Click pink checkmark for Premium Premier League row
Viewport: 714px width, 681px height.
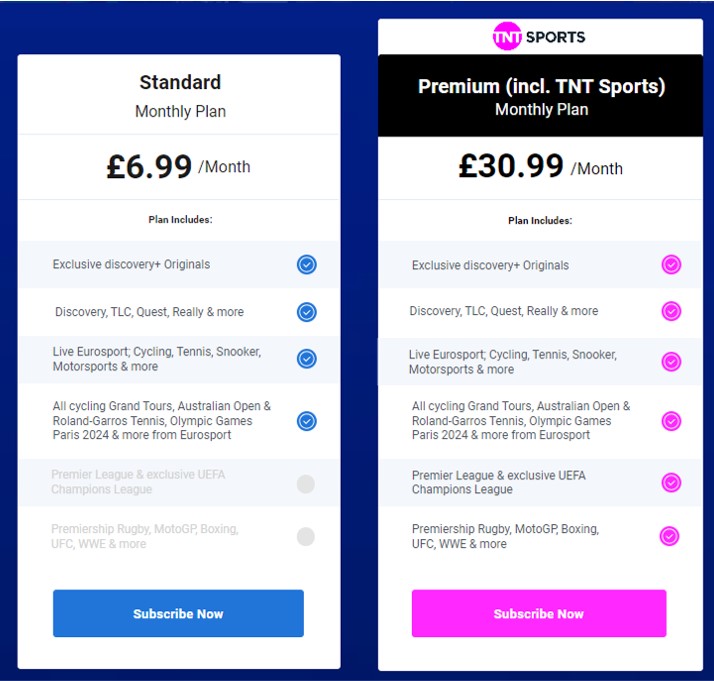(x=671, y=483)
